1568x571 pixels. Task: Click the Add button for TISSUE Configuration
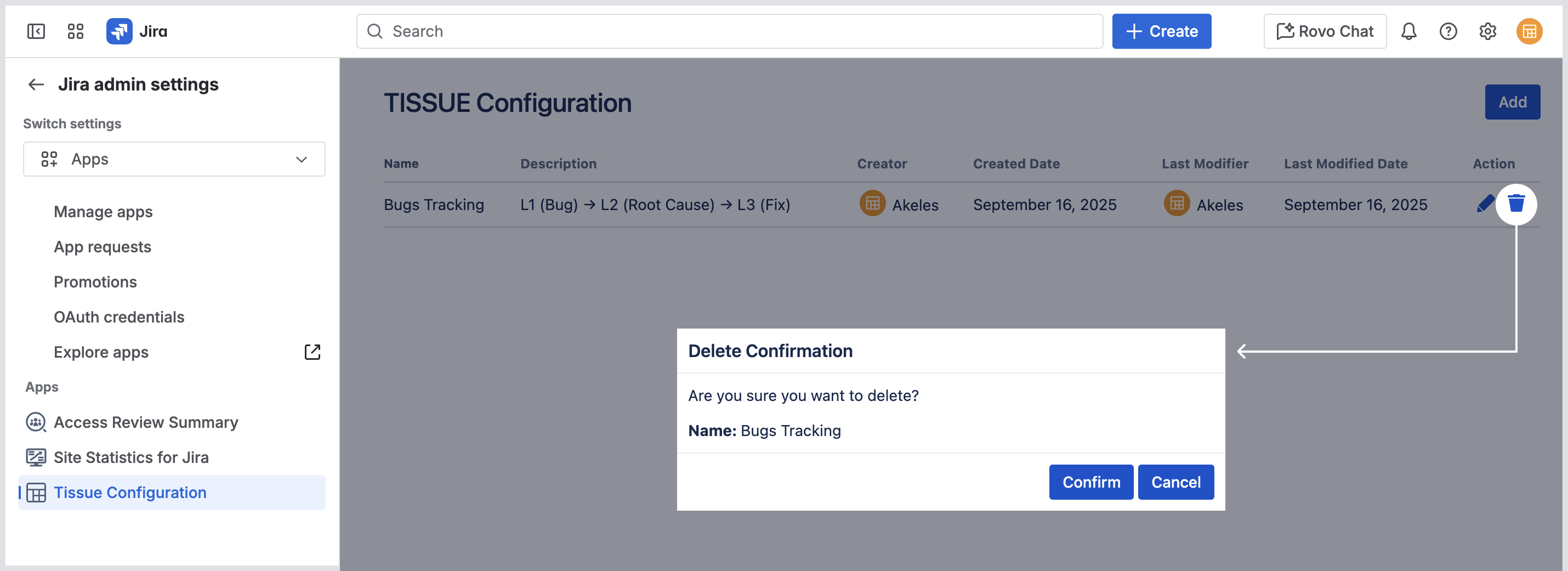pos(1513,101)
